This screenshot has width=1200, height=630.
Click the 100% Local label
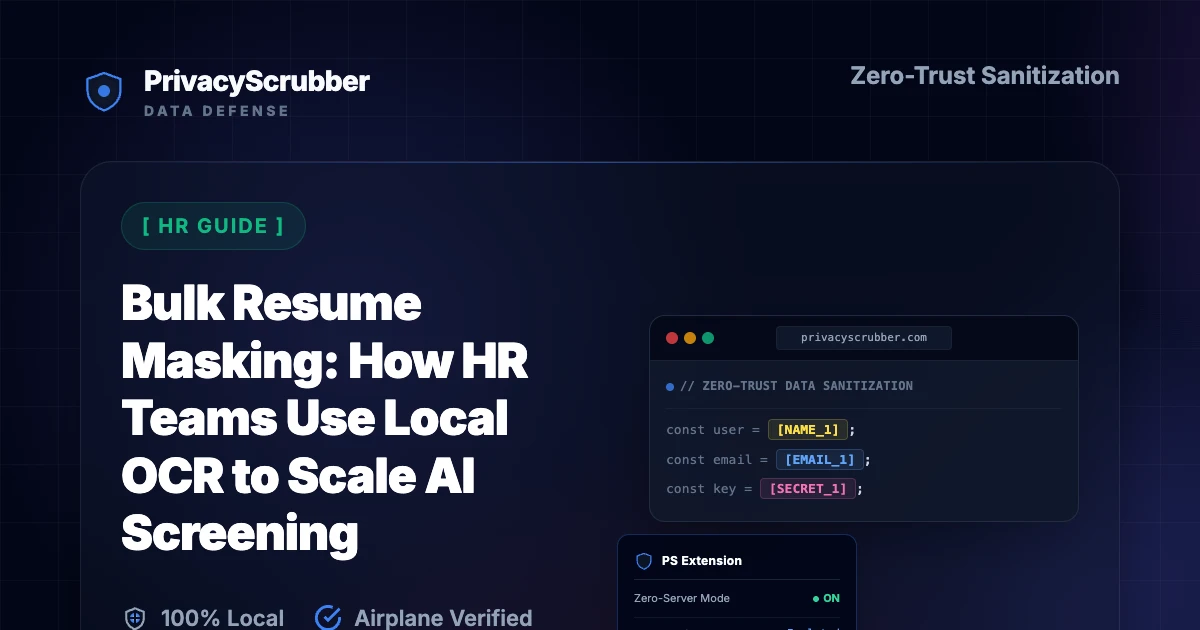click(x=222, y=618)
